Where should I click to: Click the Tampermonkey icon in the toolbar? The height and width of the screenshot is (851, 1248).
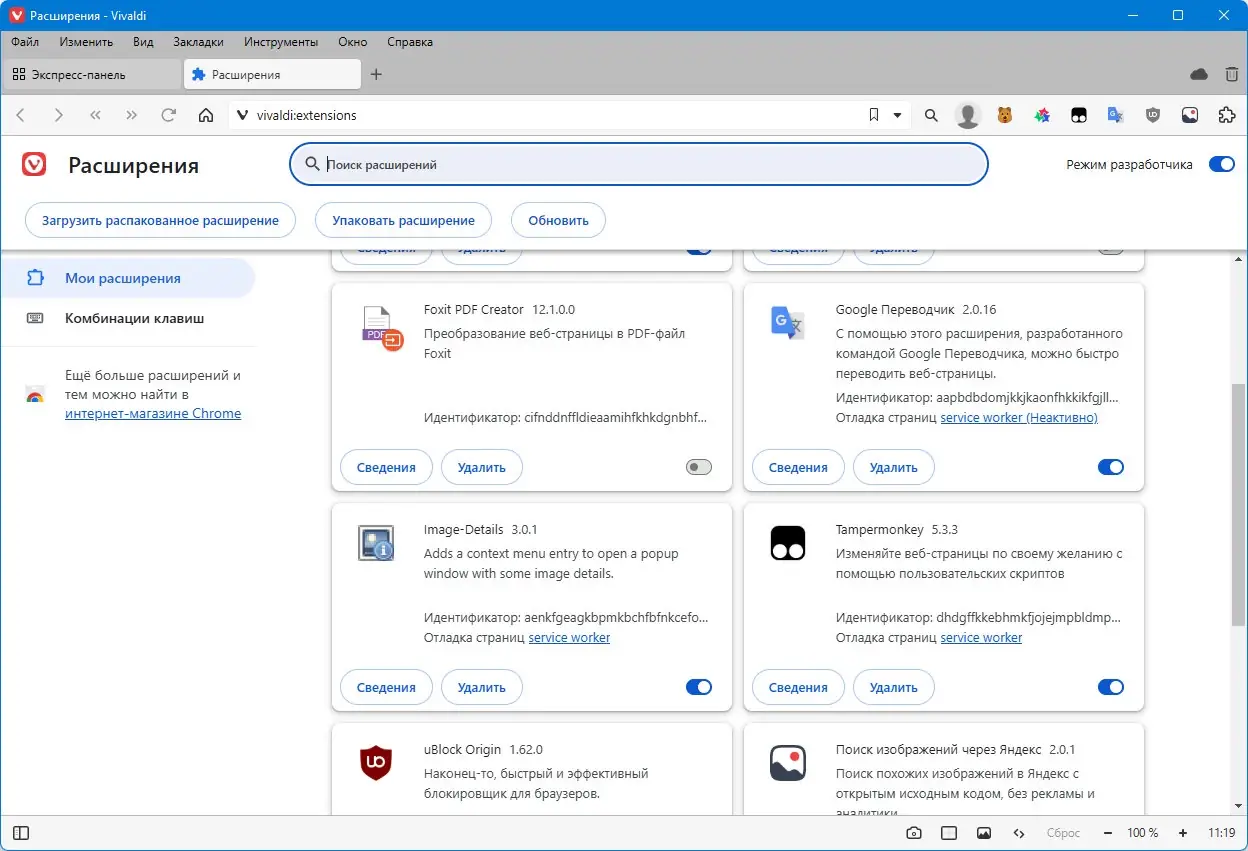(1079, 115)
